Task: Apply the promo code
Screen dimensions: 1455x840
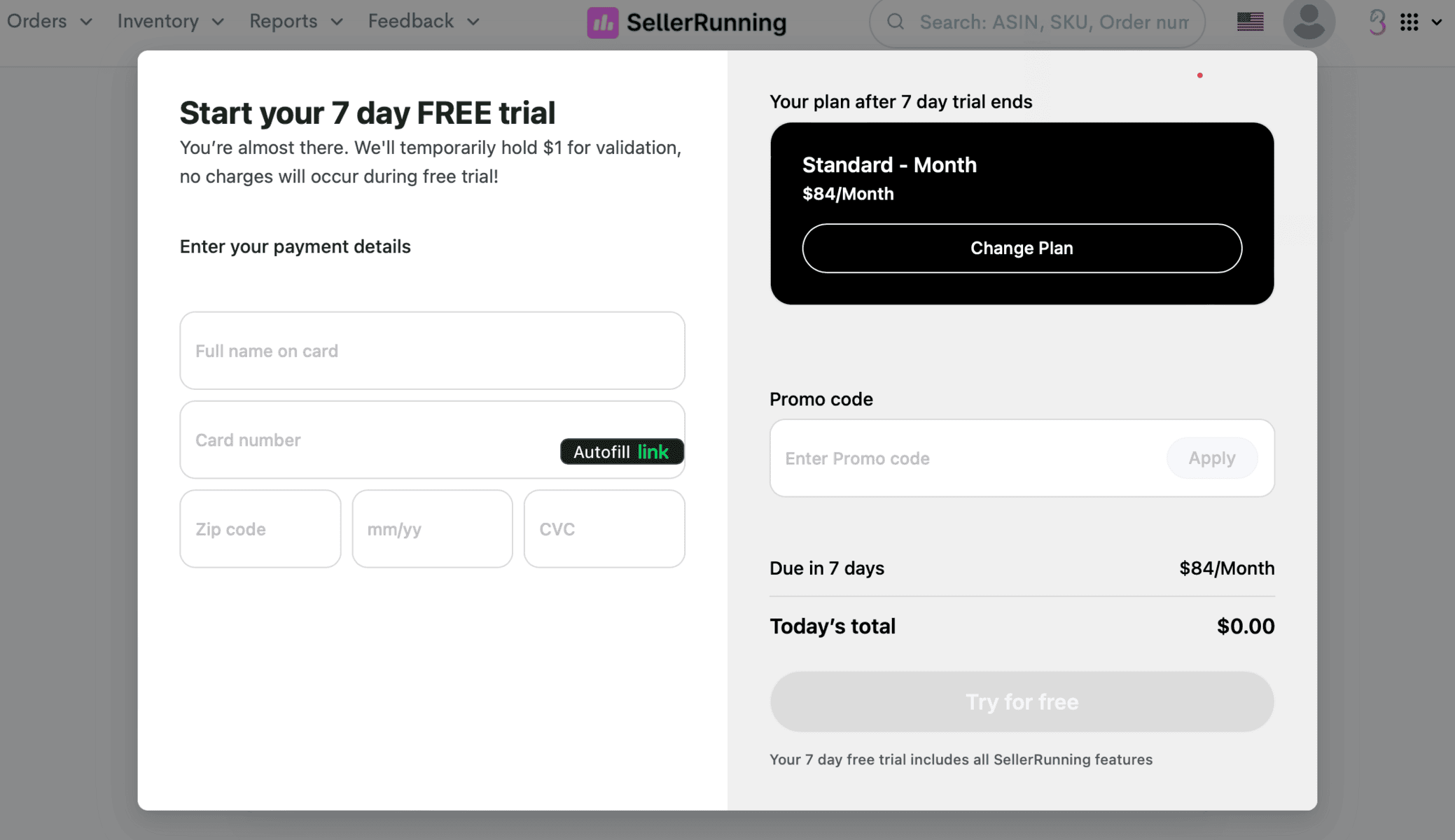Action: point(1211,458)
